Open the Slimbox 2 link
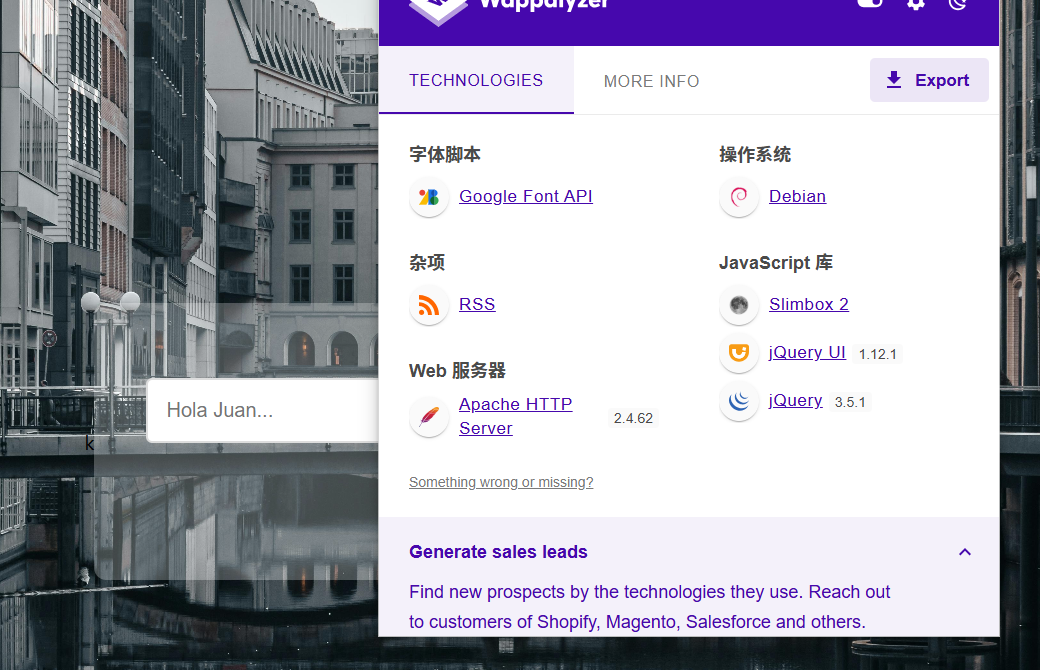 coord(809,304)
